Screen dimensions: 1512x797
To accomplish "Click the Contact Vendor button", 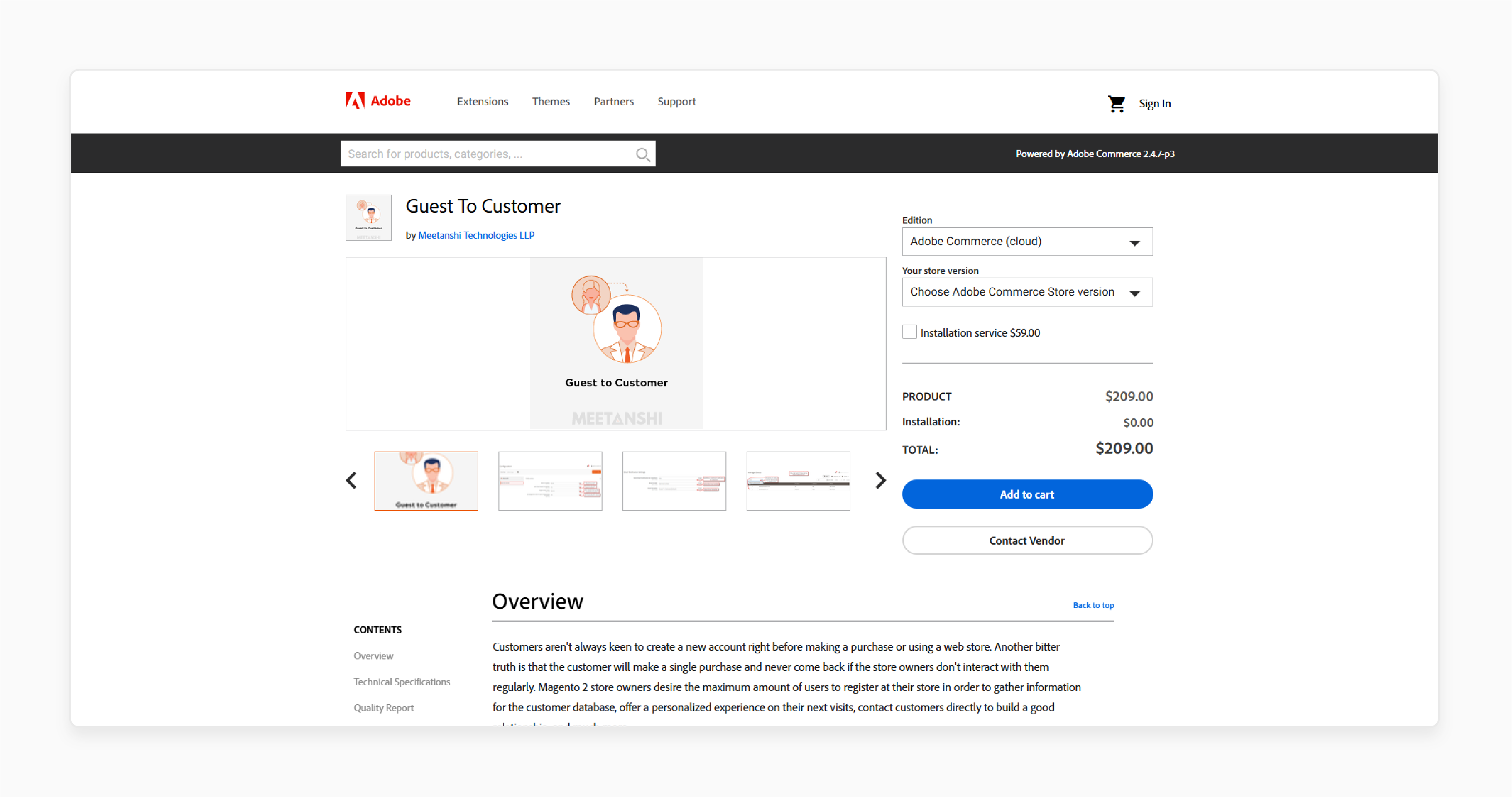I will 1027,540.
